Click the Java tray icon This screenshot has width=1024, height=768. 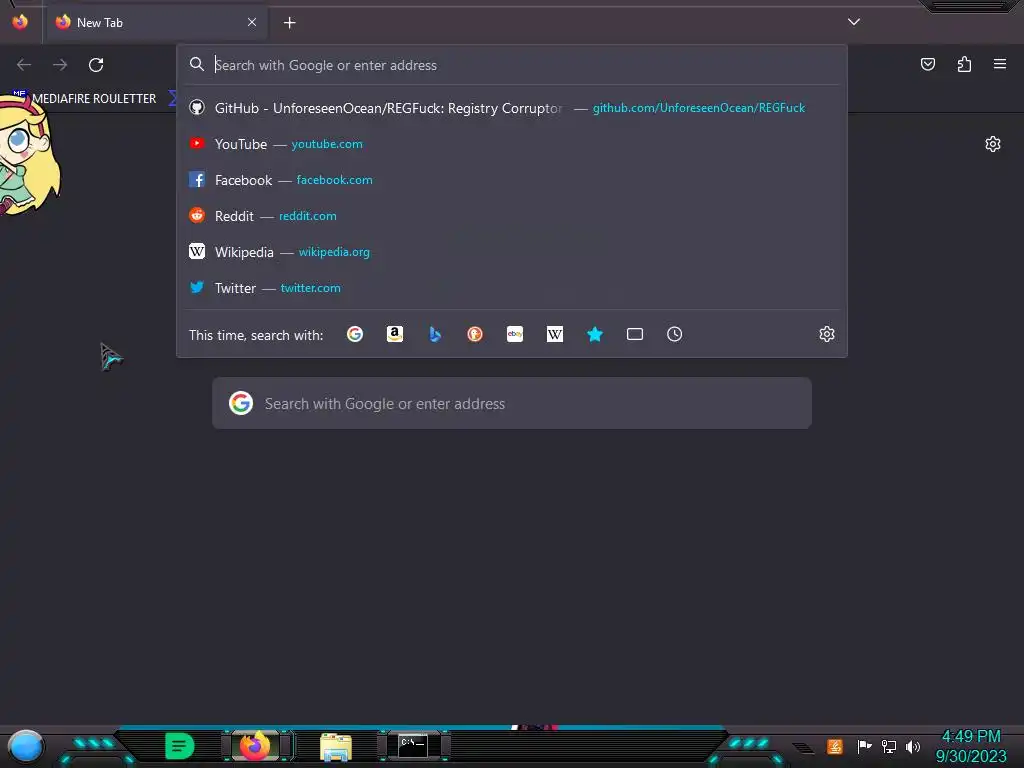pyautogui.click(x=835, y=746)
